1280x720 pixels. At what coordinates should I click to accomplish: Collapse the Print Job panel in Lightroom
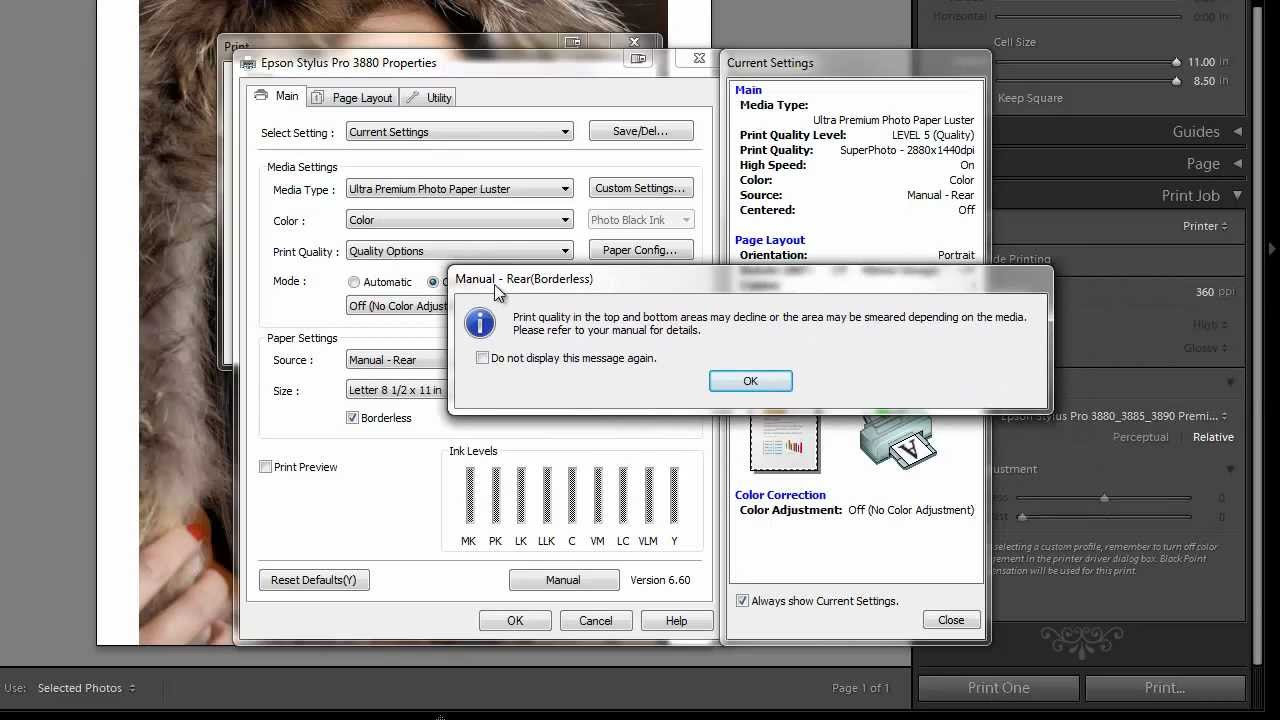pos(1237,195)
